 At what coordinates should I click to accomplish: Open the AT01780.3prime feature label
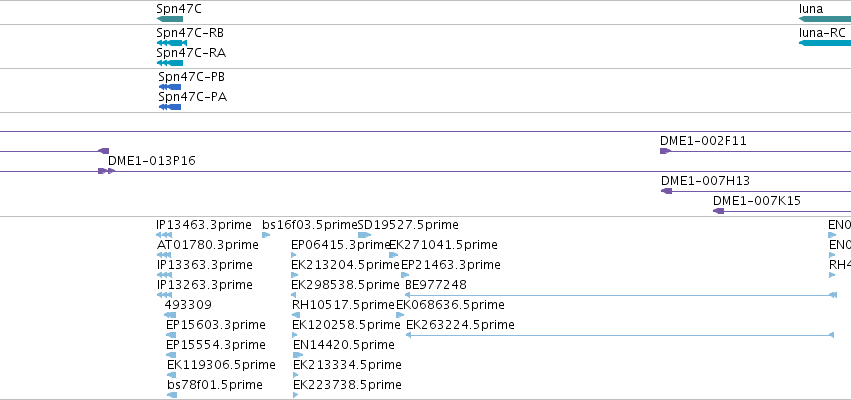(207, 245)
